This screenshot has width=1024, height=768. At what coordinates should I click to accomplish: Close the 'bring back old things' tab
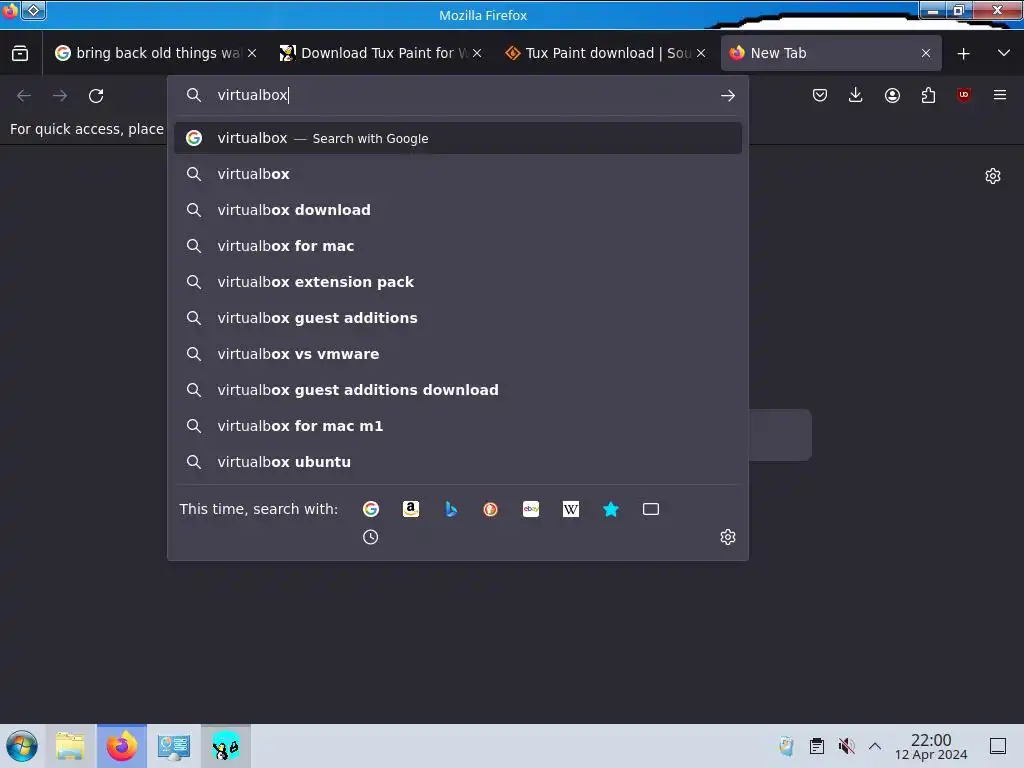tap(252, 54)
